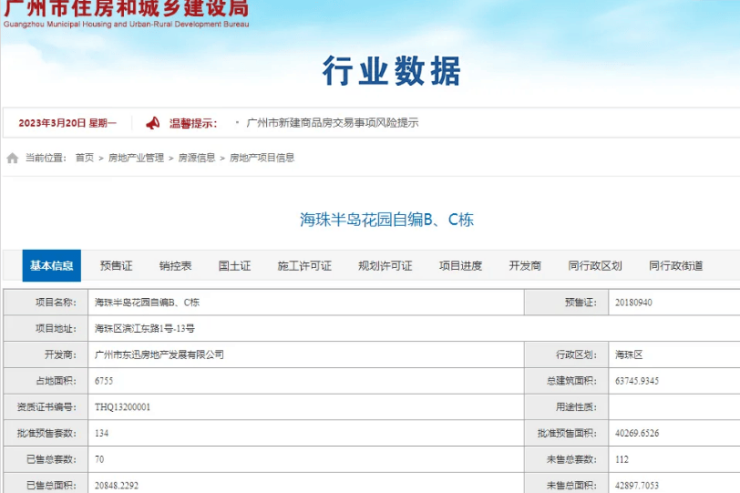Open 广州市新建商品房交易事项风险提示 notice link
Screen dimensions: 740x493
(333, 123)
